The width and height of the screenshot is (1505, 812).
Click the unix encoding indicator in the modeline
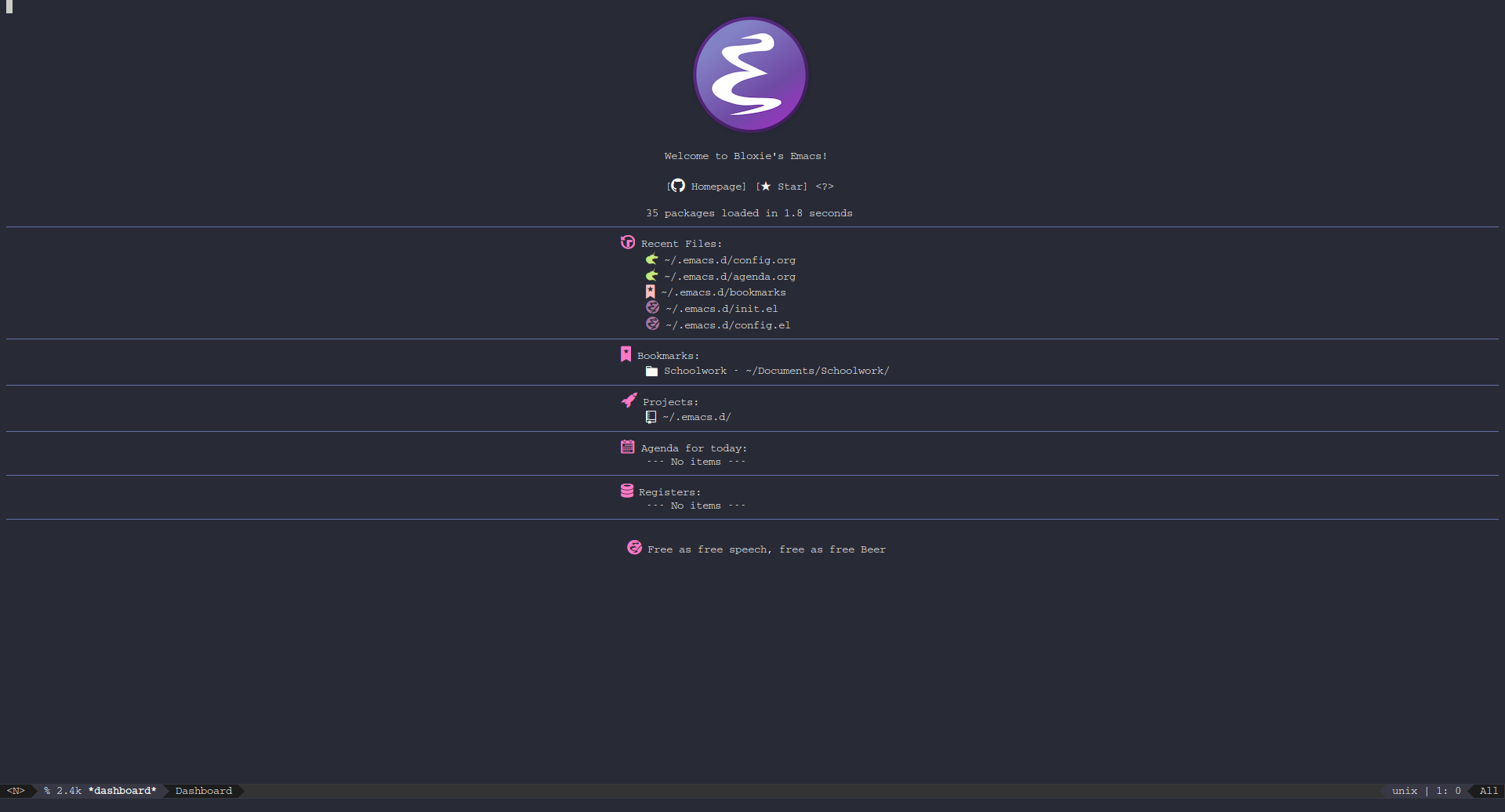coord(1404,790)
